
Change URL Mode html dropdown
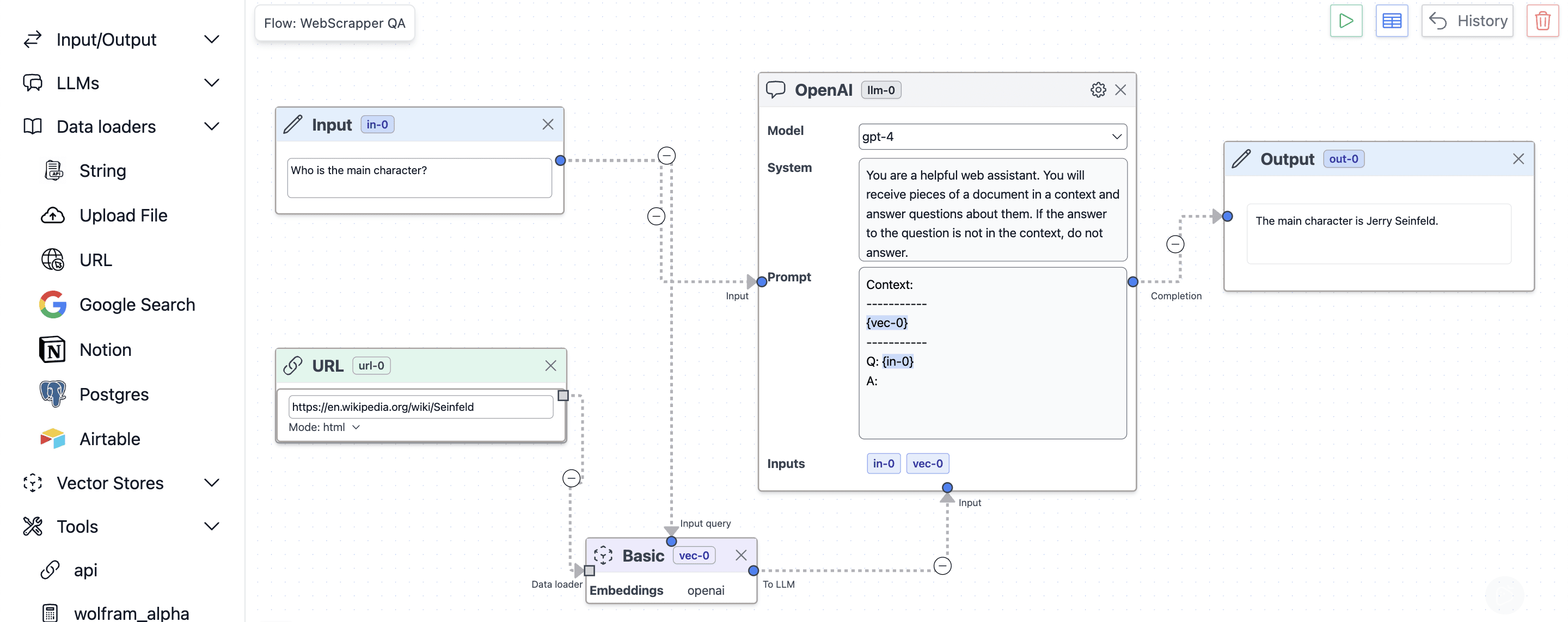click(x=324, y=427)
